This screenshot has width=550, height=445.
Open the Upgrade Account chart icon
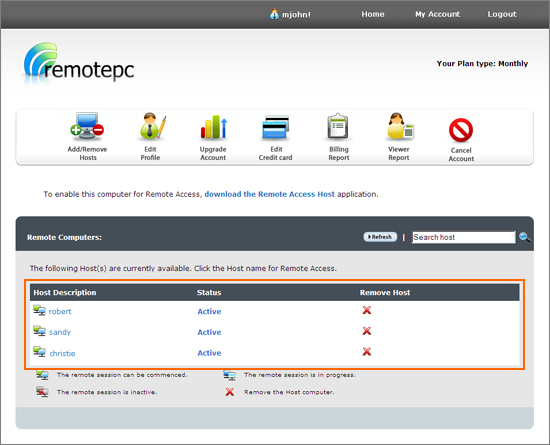214,127
